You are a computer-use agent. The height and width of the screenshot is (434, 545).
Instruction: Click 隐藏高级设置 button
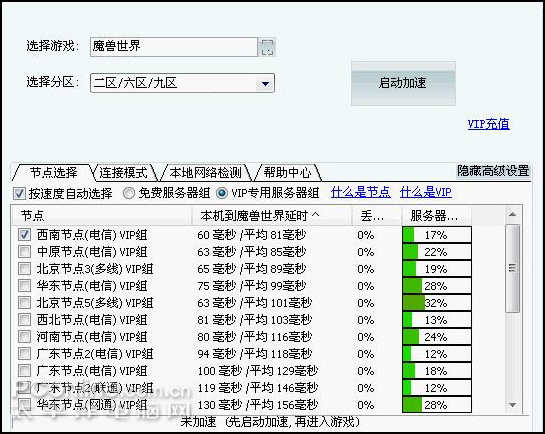(493, 171)
